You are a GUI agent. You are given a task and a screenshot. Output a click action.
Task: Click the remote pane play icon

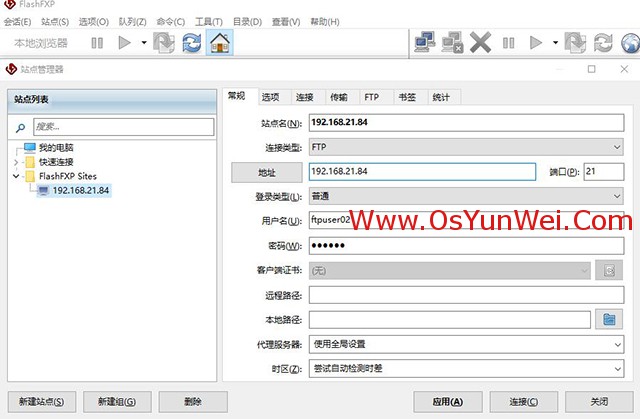(536, 42)
